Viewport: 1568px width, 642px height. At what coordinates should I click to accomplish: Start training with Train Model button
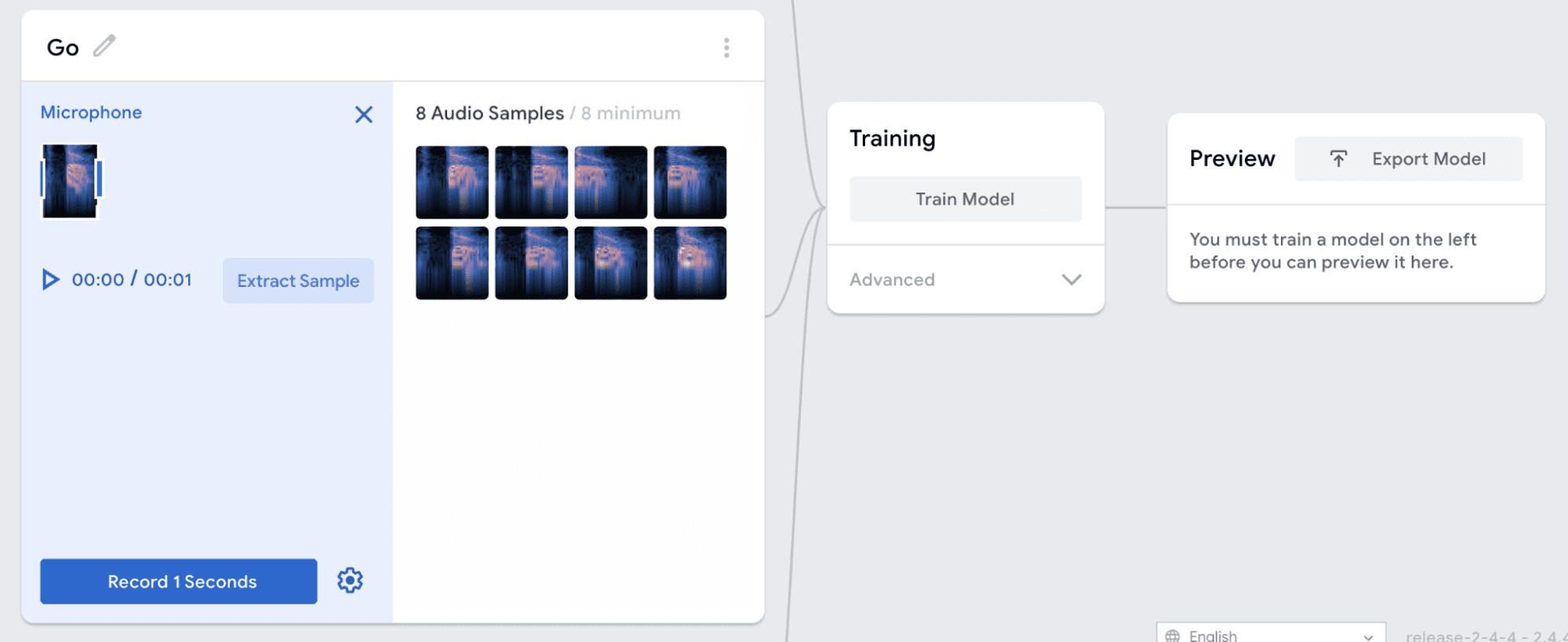[x=965, y=199]
